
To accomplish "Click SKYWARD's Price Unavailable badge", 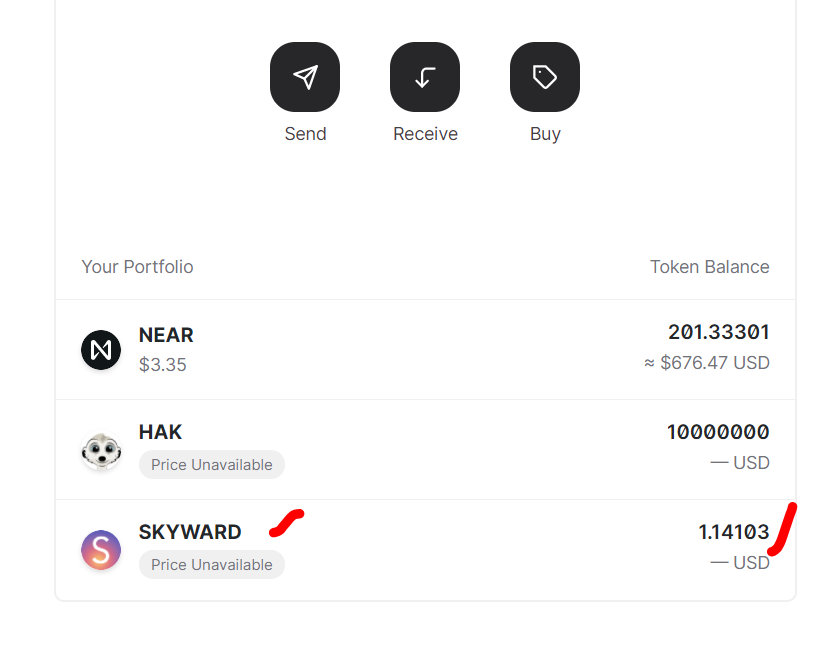I will 212,564.
